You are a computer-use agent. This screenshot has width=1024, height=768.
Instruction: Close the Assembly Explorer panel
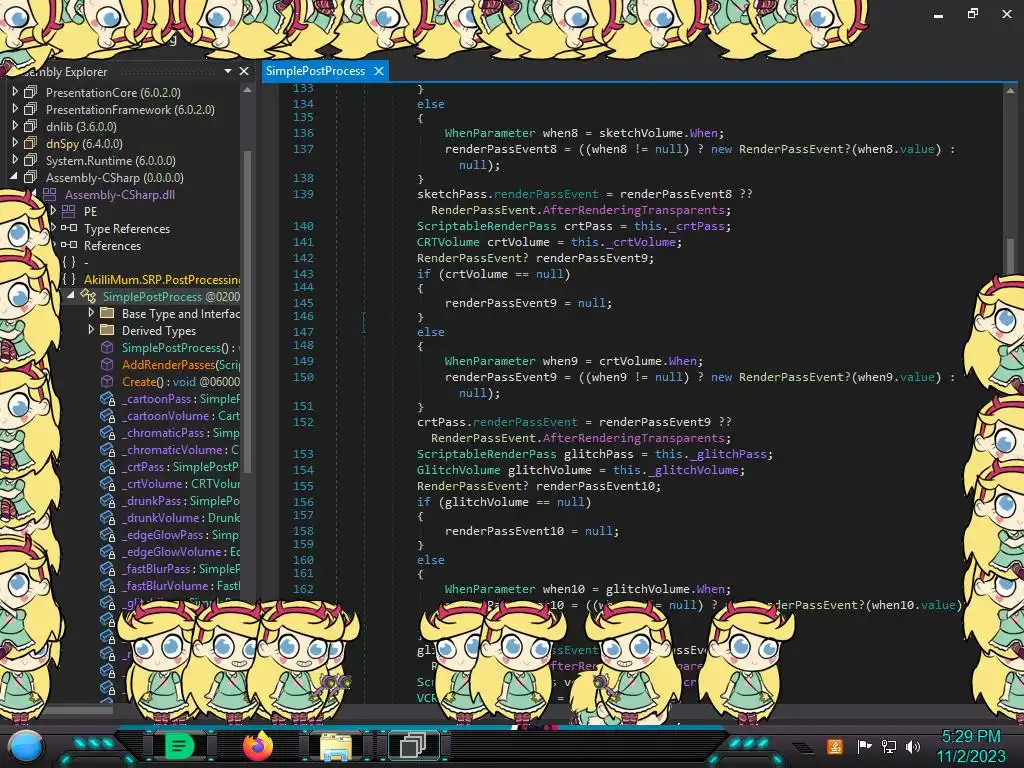click(244, 71)
